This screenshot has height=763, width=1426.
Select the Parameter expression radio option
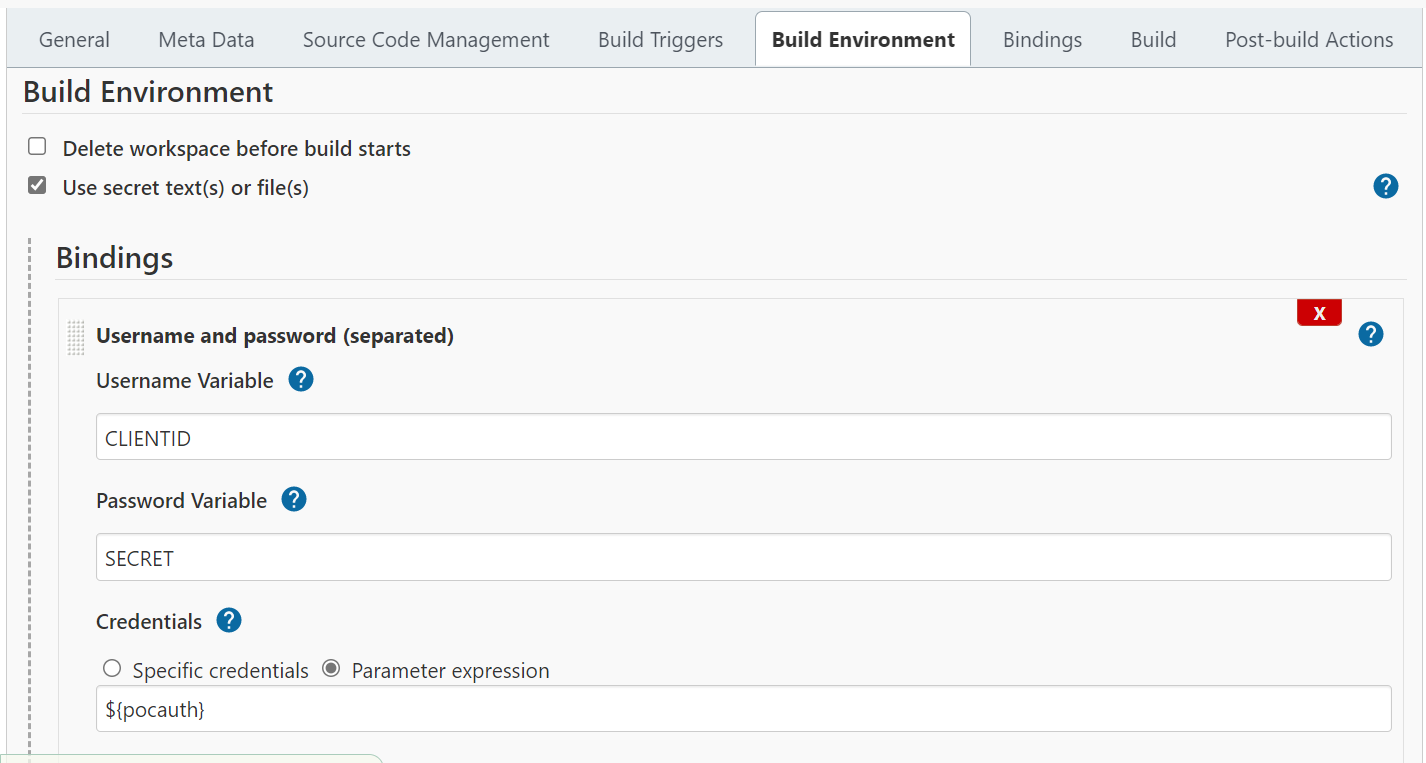point(331,669)
